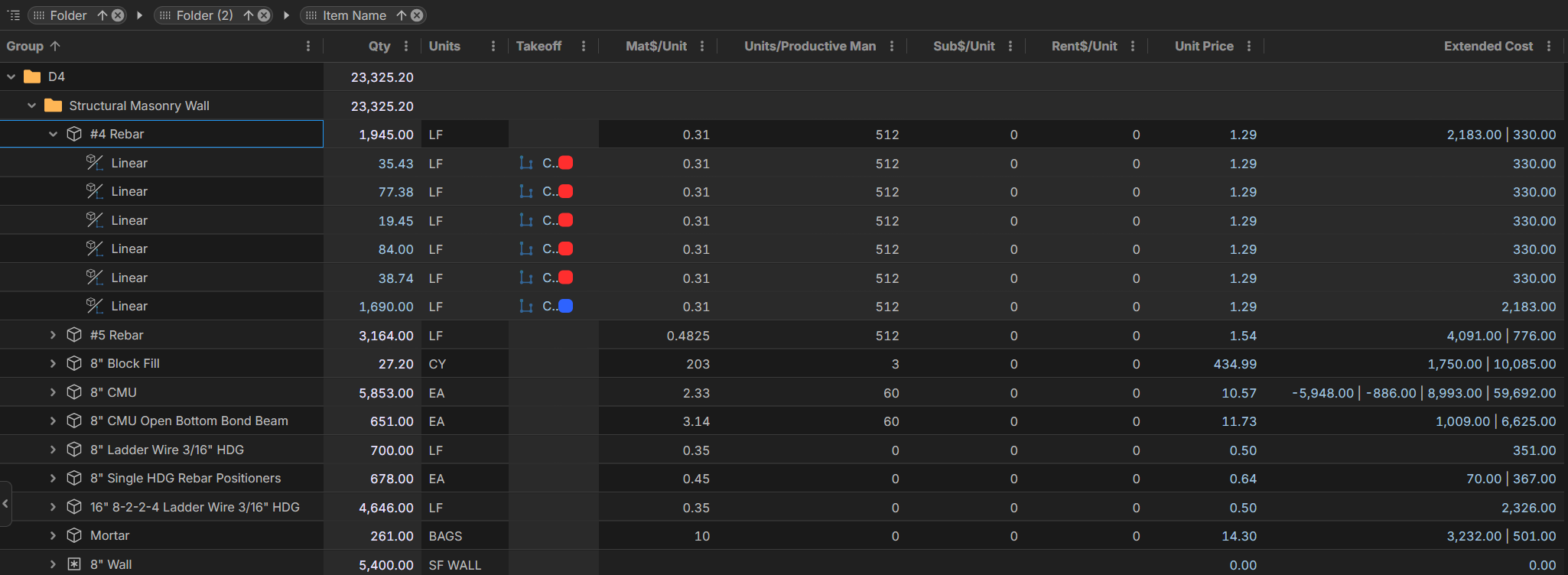Expand the Mortar item row
This screenshot has width=1568, height=575.
(53, 536)
